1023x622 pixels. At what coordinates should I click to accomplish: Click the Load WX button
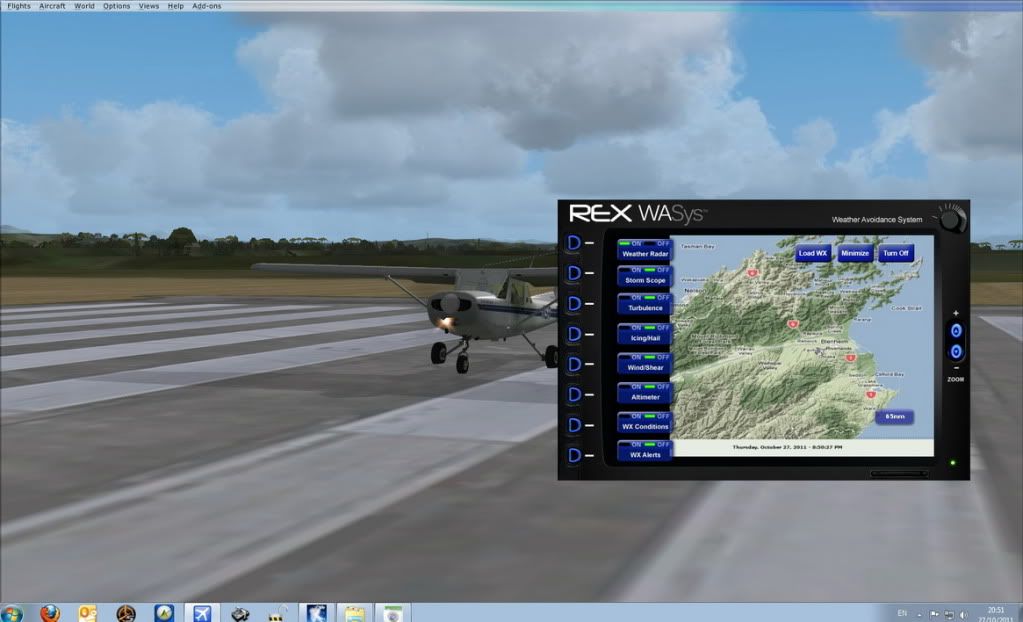tap(813, 253)
